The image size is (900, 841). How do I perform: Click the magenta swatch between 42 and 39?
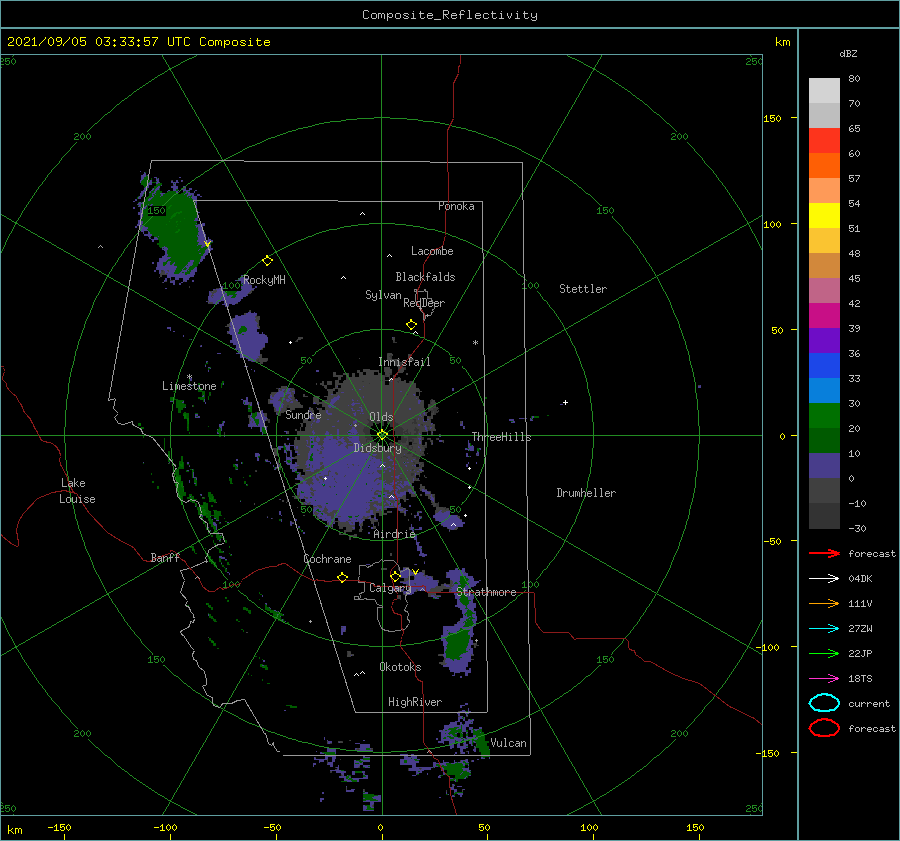coord(824,315)
